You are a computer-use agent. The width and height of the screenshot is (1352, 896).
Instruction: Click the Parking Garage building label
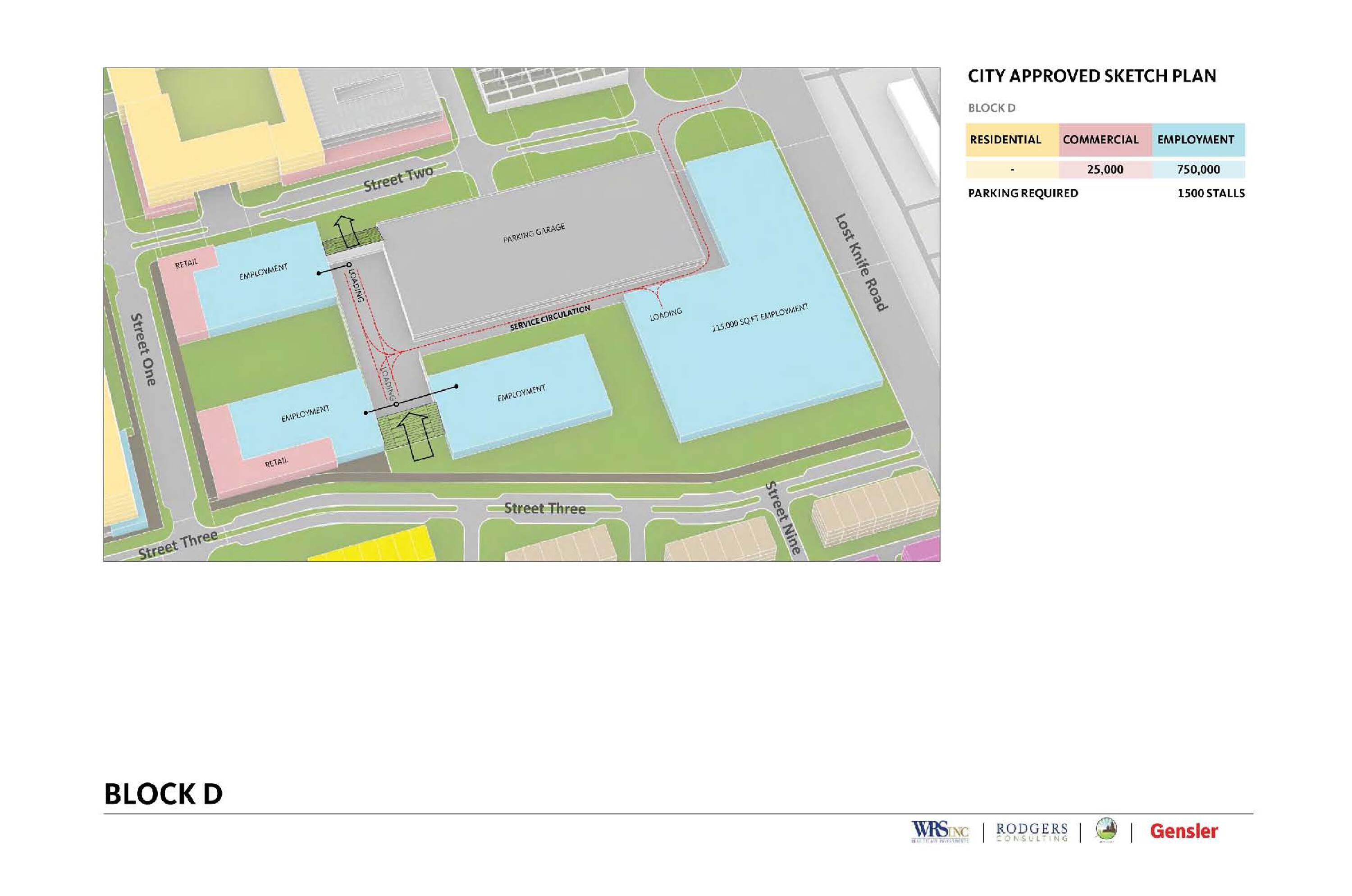tap(534, 233)
